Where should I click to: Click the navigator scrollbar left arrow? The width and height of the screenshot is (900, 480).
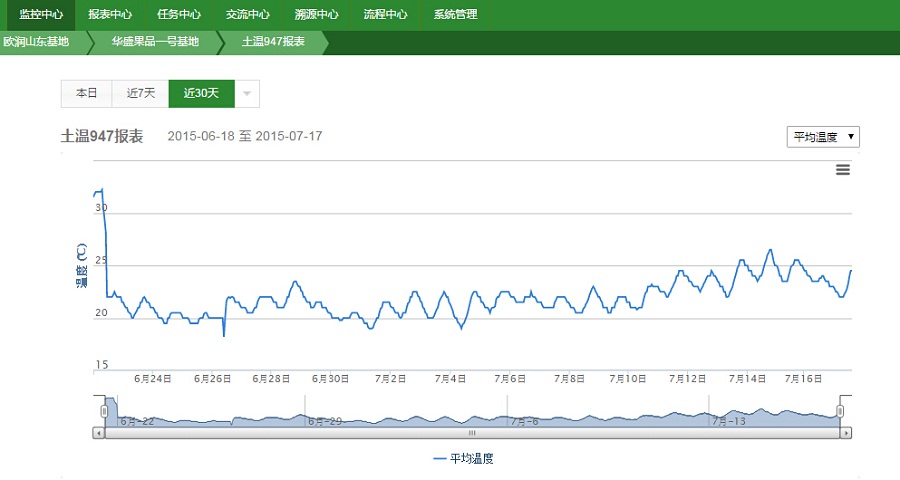[98, 433]
